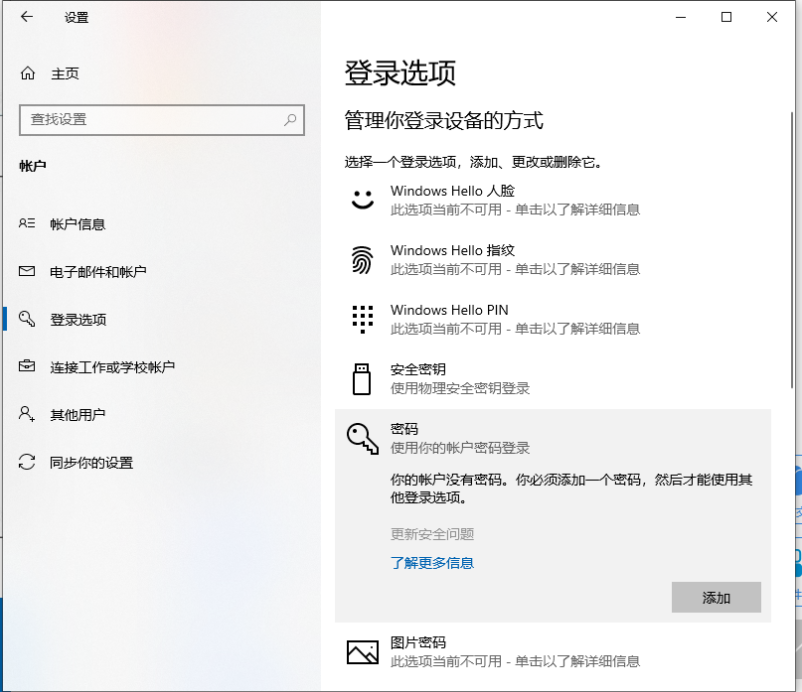802x692 pixels.
Task: Open 连接工作或学校帐户 page
Action: (112, 367)
